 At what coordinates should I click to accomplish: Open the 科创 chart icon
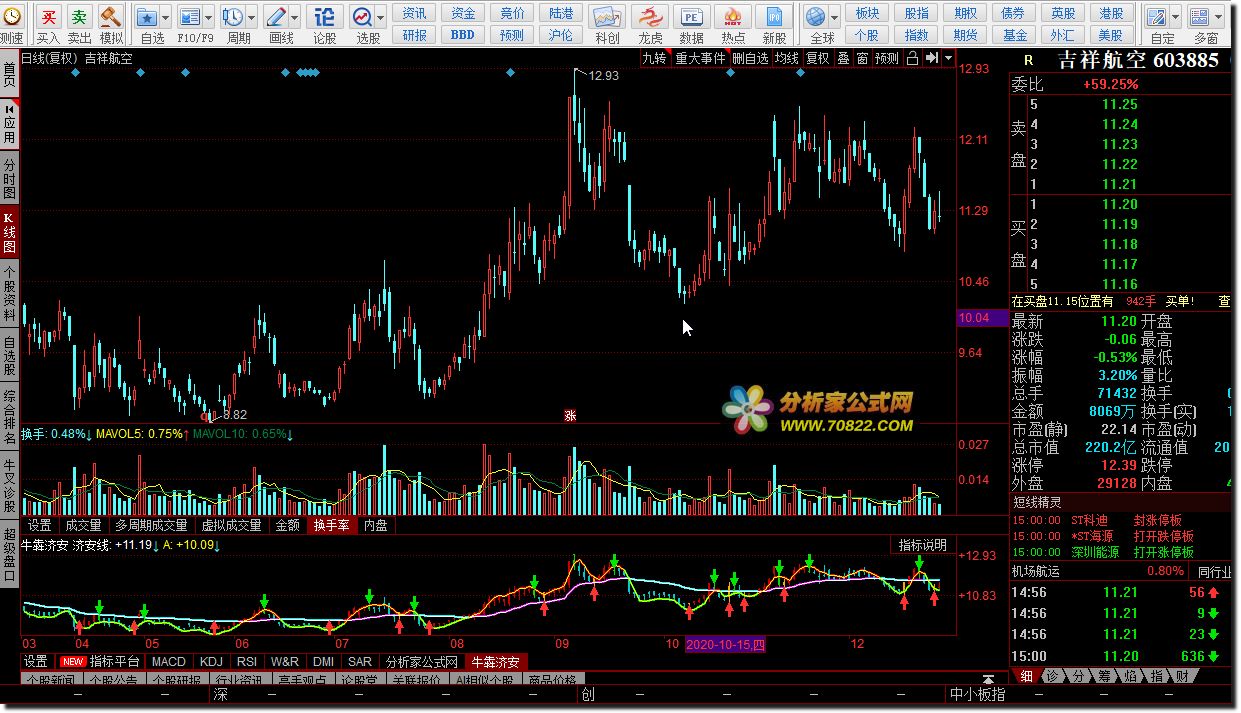click(606, 17)
